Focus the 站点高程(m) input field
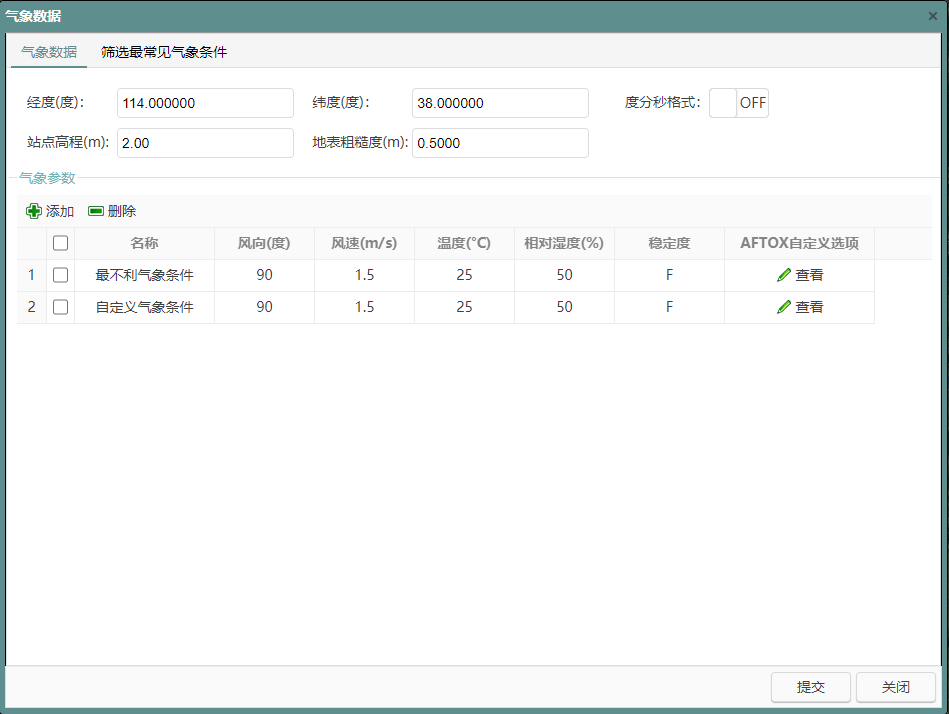The width and height of the screenshot is (949, 714). click(x=205, y=143)
